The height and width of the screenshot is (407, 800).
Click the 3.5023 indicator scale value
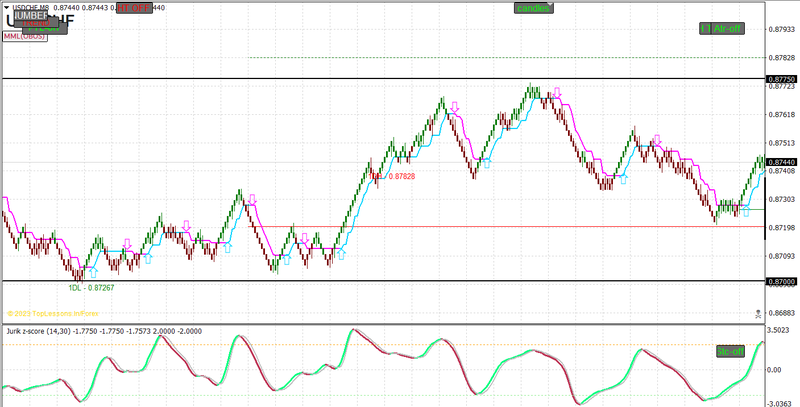[779, 330]
